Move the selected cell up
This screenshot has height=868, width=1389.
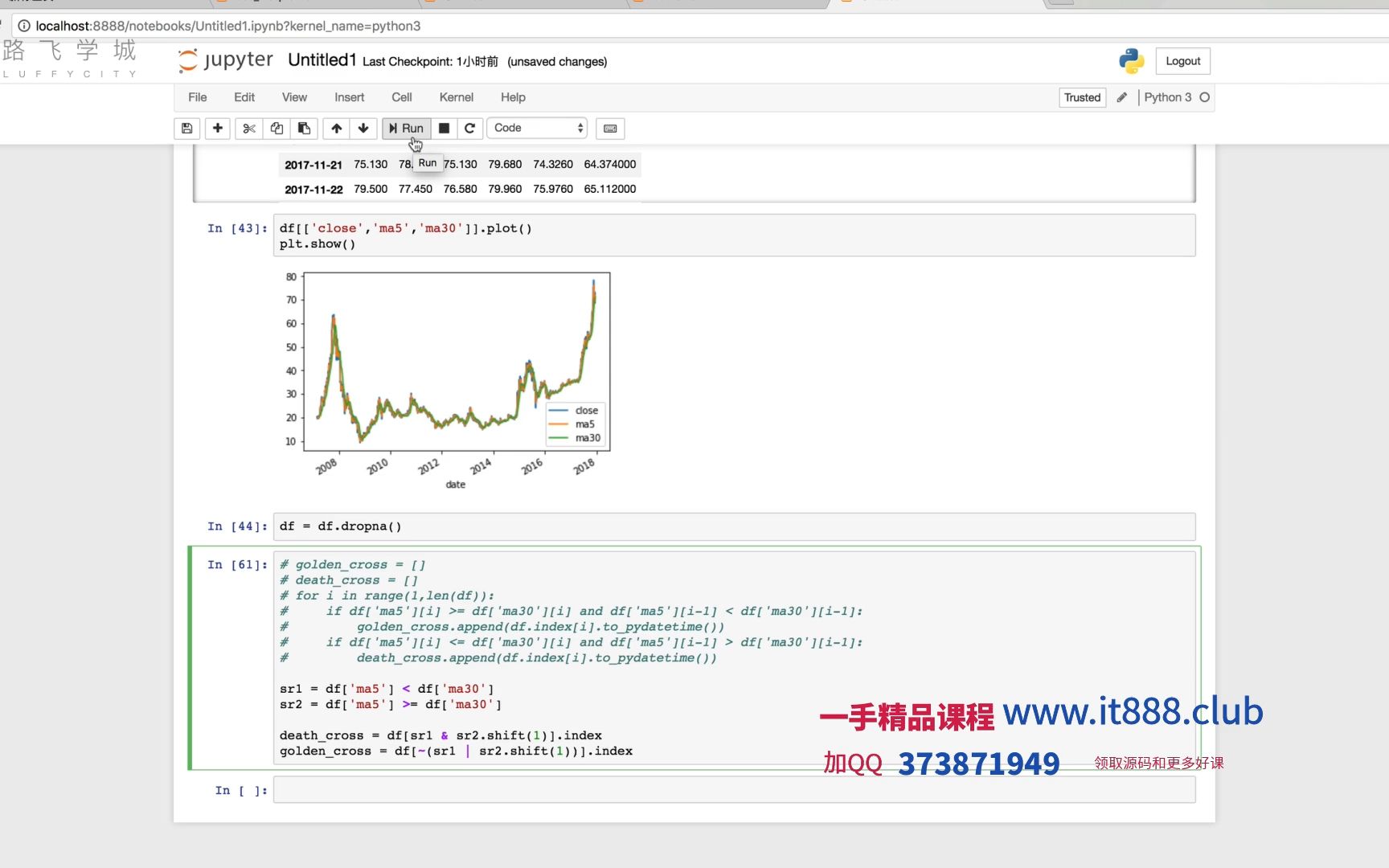click(x=336, y=128)
